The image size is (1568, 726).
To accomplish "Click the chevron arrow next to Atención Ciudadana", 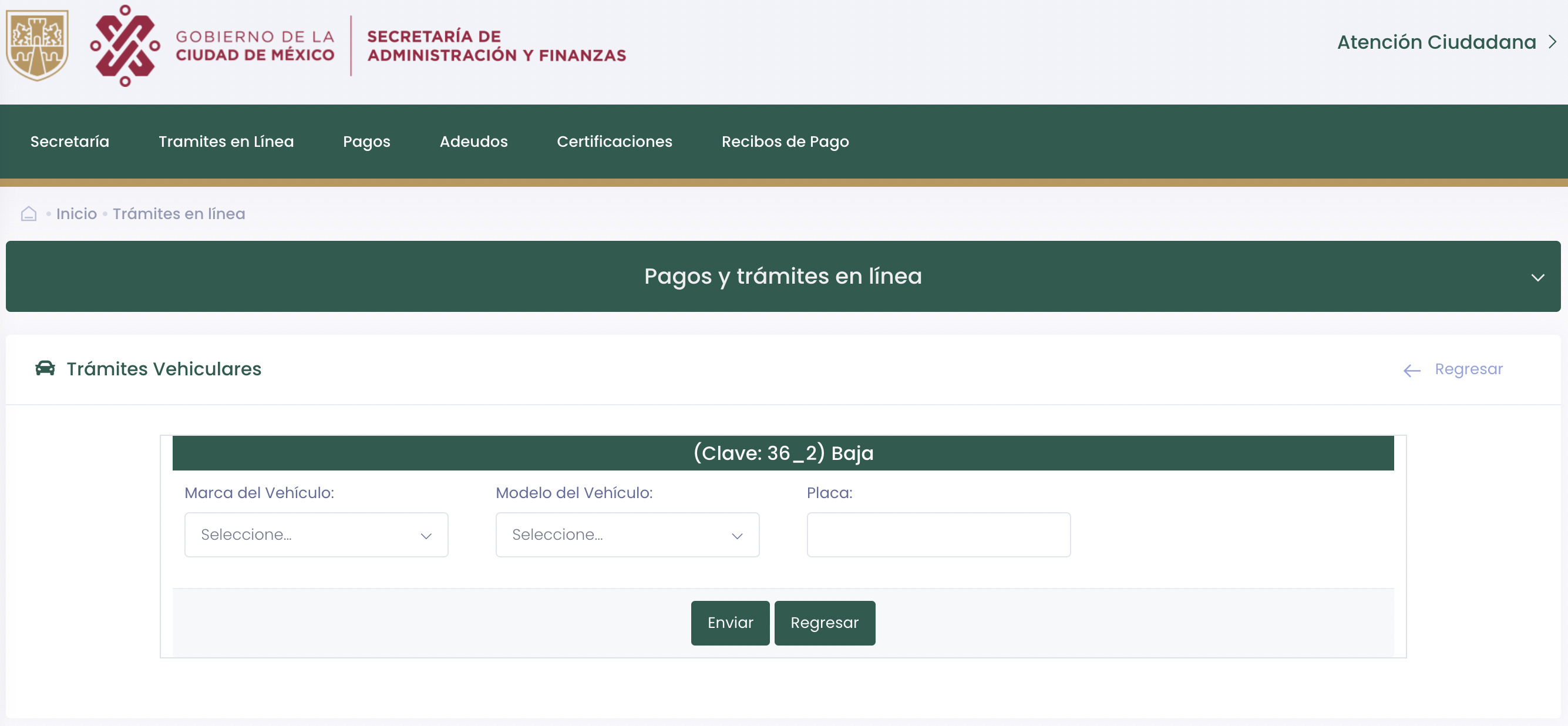I will (x=1552, y=42).
